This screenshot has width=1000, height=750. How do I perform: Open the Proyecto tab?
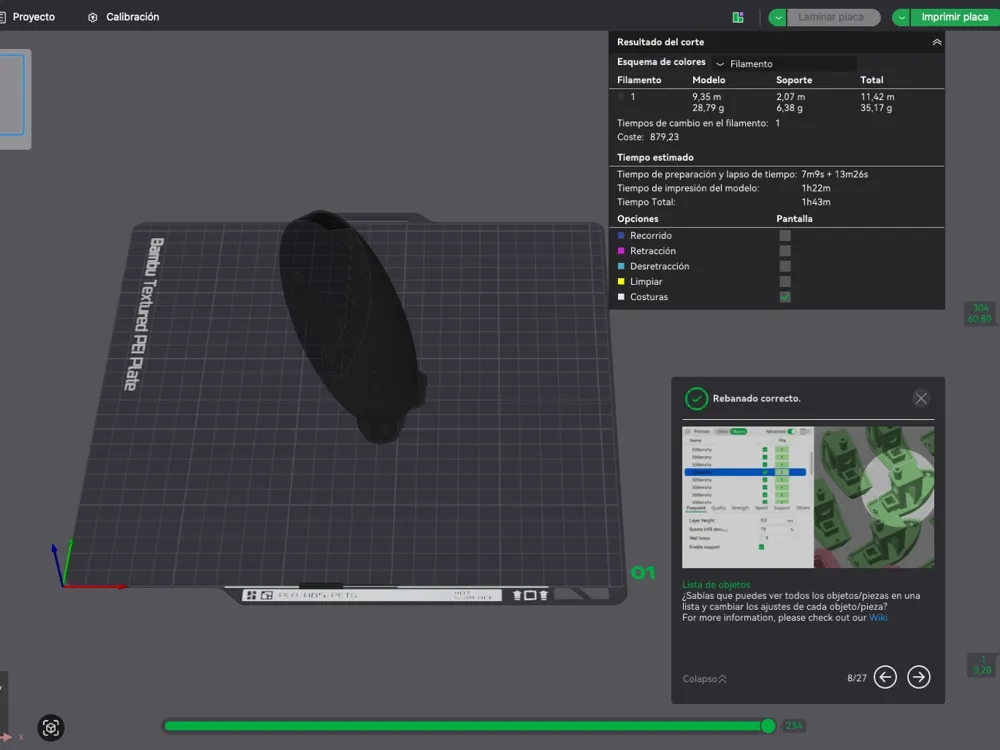[33, 17]
